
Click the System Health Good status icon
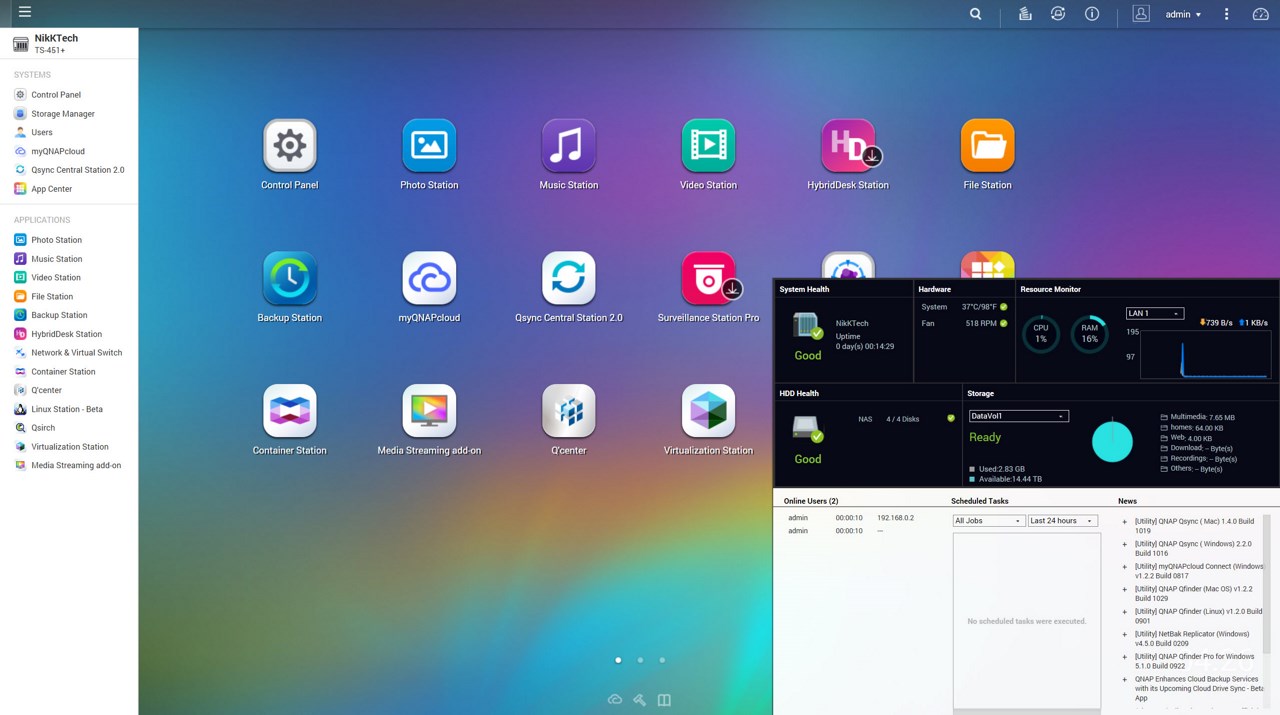(x=807, y=326)
